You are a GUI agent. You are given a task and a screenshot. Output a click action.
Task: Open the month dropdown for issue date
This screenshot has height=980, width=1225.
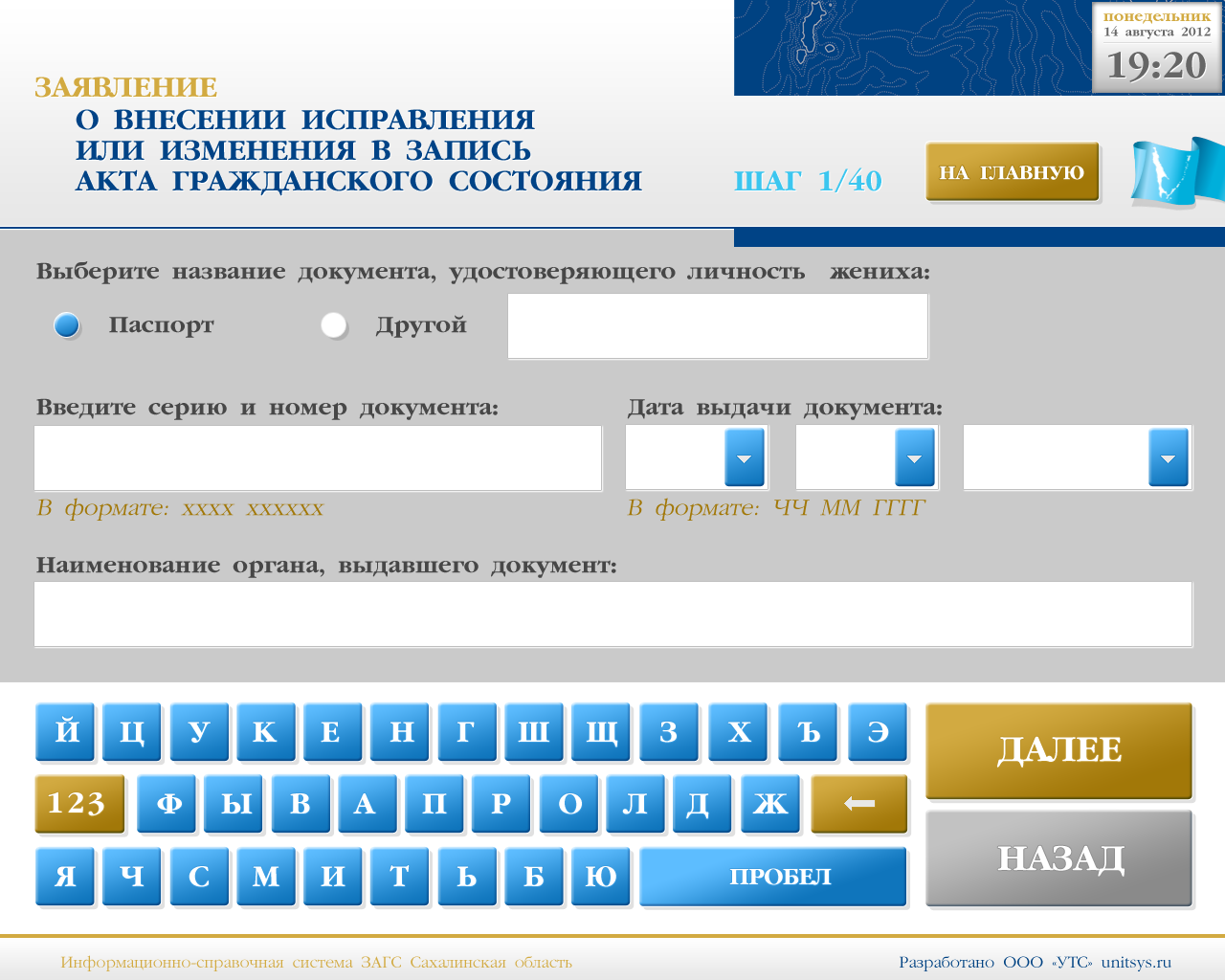tap(917, 457)
